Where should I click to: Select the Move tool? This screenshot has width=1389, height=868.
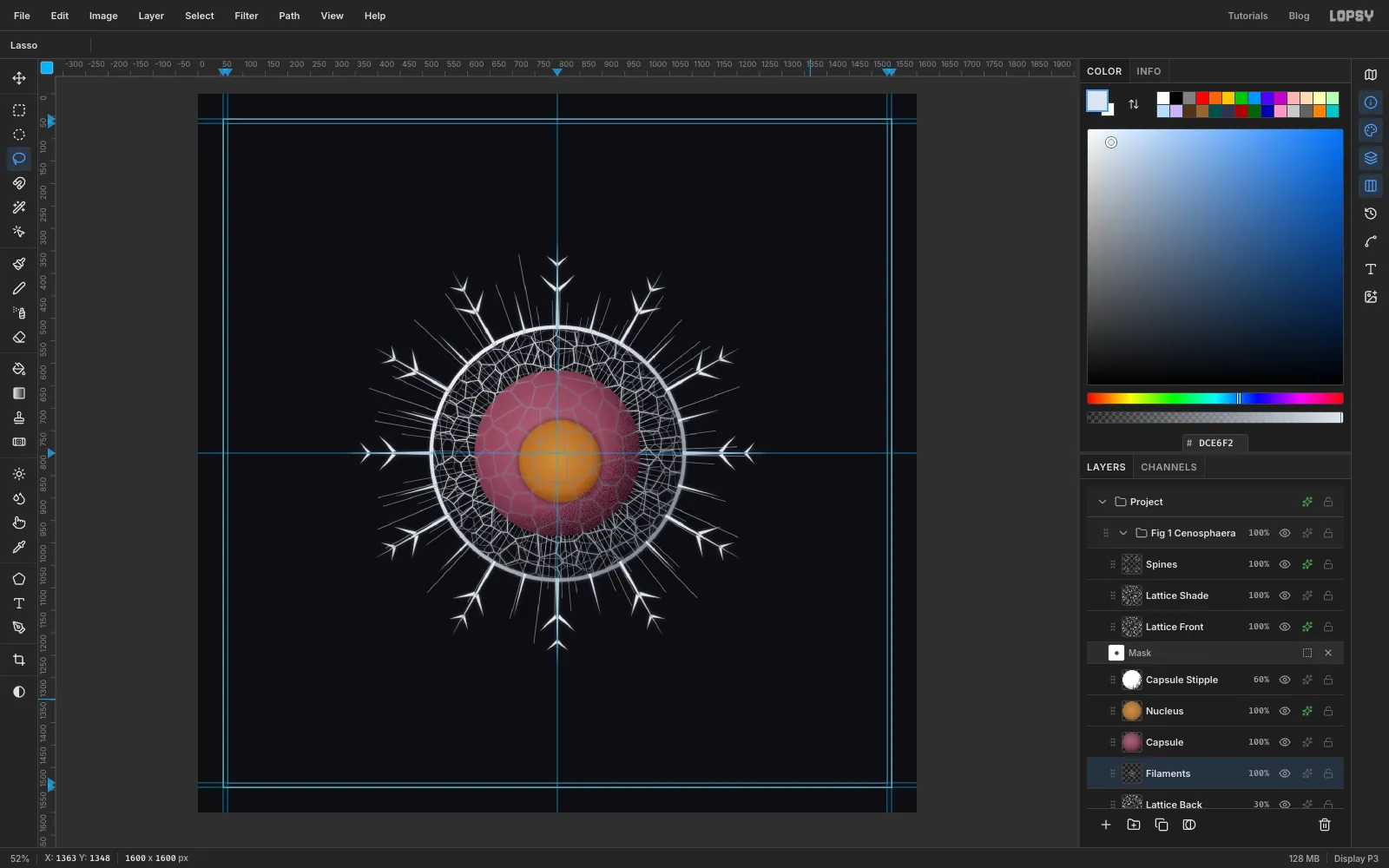click(x=19, y=78)
